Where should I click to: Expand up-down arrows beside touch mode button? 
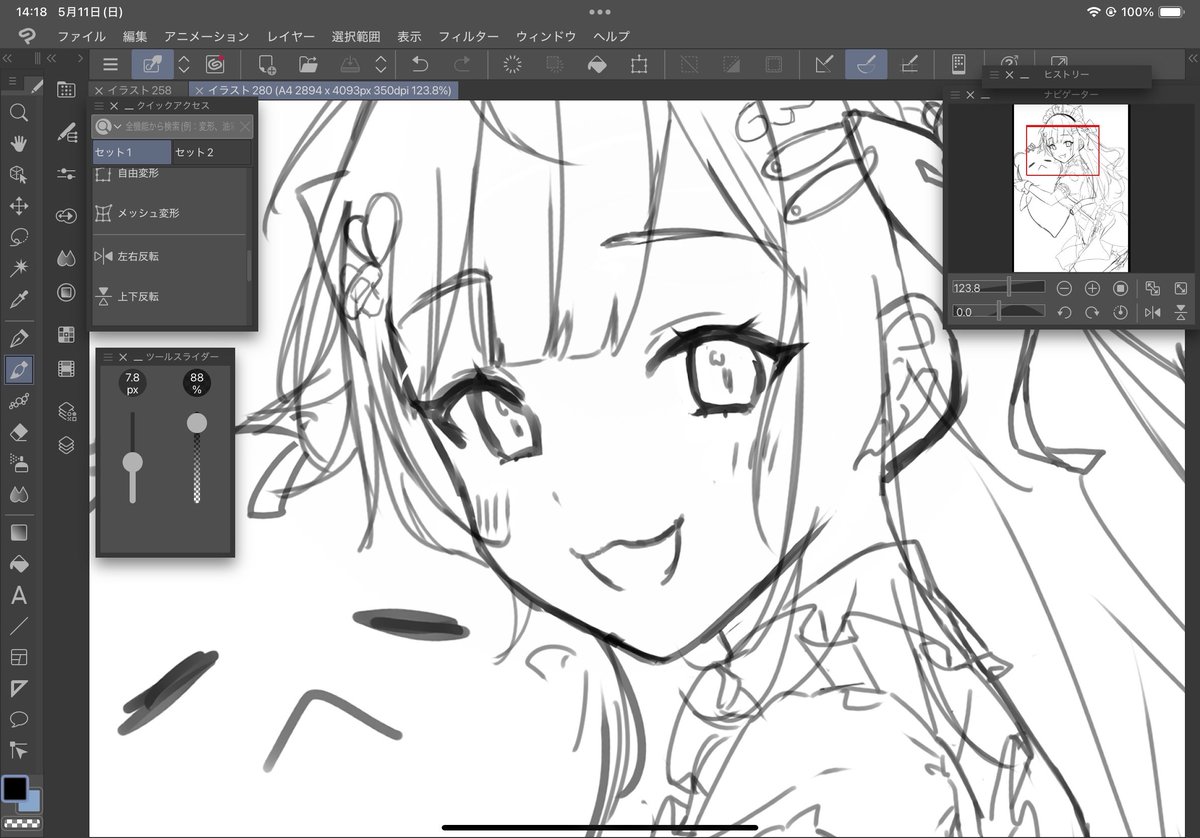coord(184,65)
